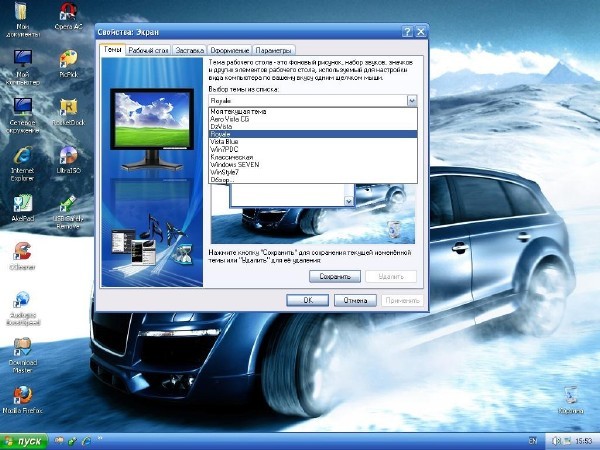This screenshot has width=600, height=450.
Task: Open the Мой компьютер desktop icon
Action: 23,67
